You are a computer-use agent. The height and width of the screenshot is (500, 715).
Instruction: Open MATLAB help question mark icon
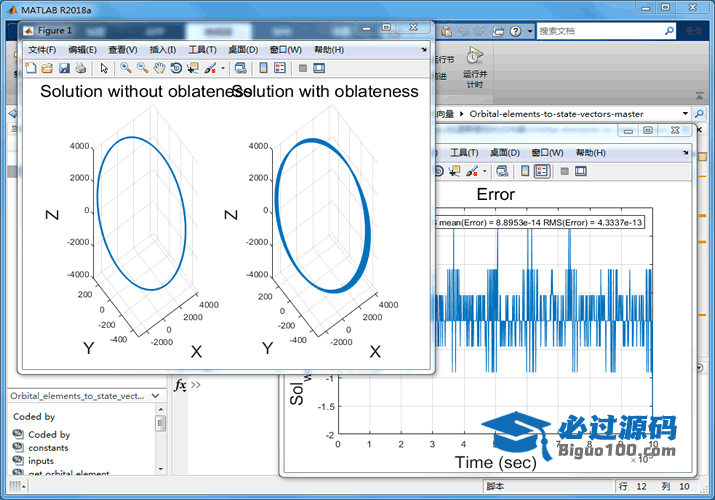click(516, 31)
